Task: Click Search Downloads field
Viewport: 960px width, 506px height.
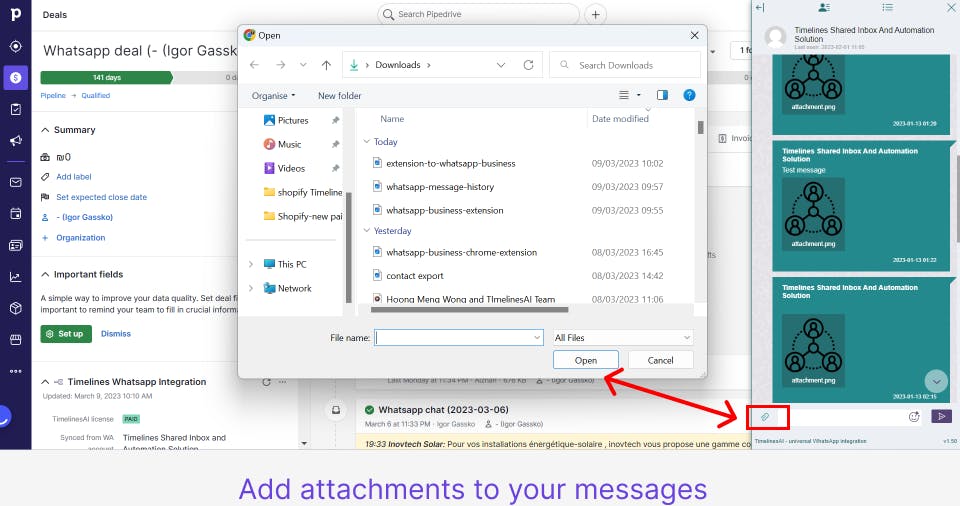Action: 625,65
